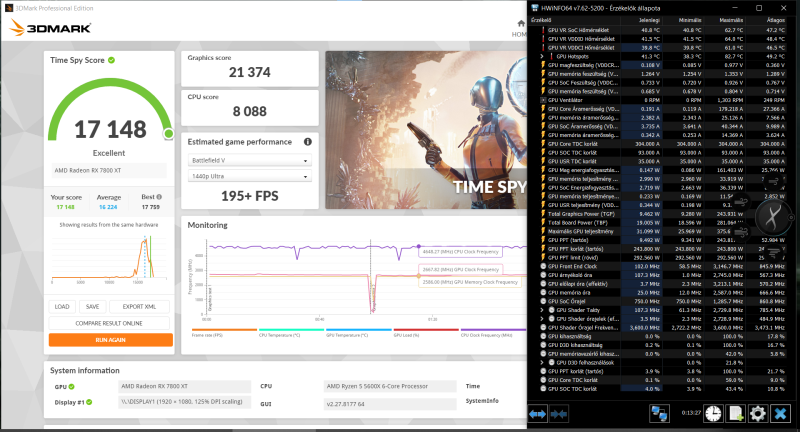
Task: Click blue X close sensors icon in HWiNFO
Action: pyautogui.click(x=780, y=414)
